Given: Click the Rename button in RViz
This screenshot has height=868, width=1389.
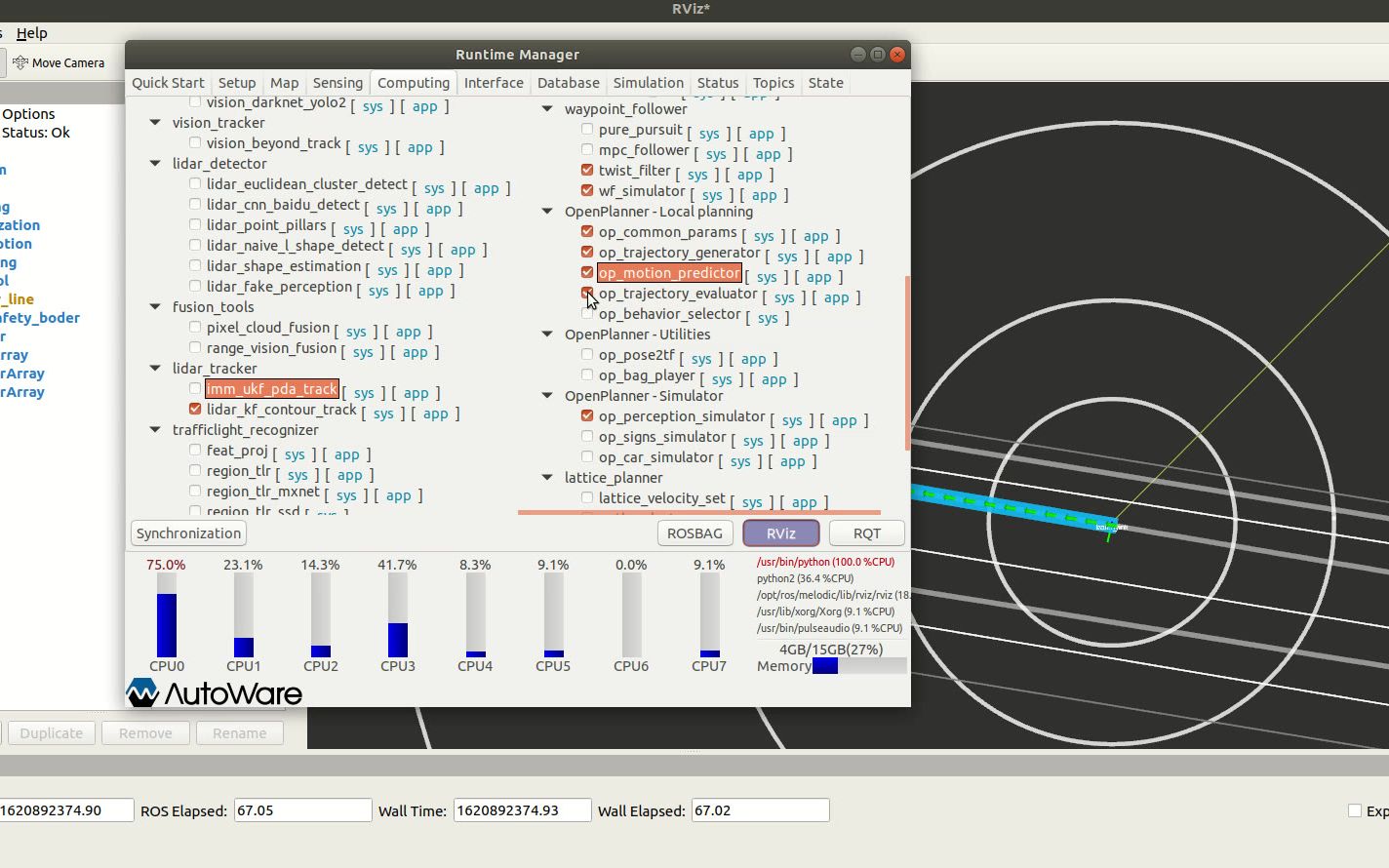Looking at the screenshot, I should click(x=239, y=733).
